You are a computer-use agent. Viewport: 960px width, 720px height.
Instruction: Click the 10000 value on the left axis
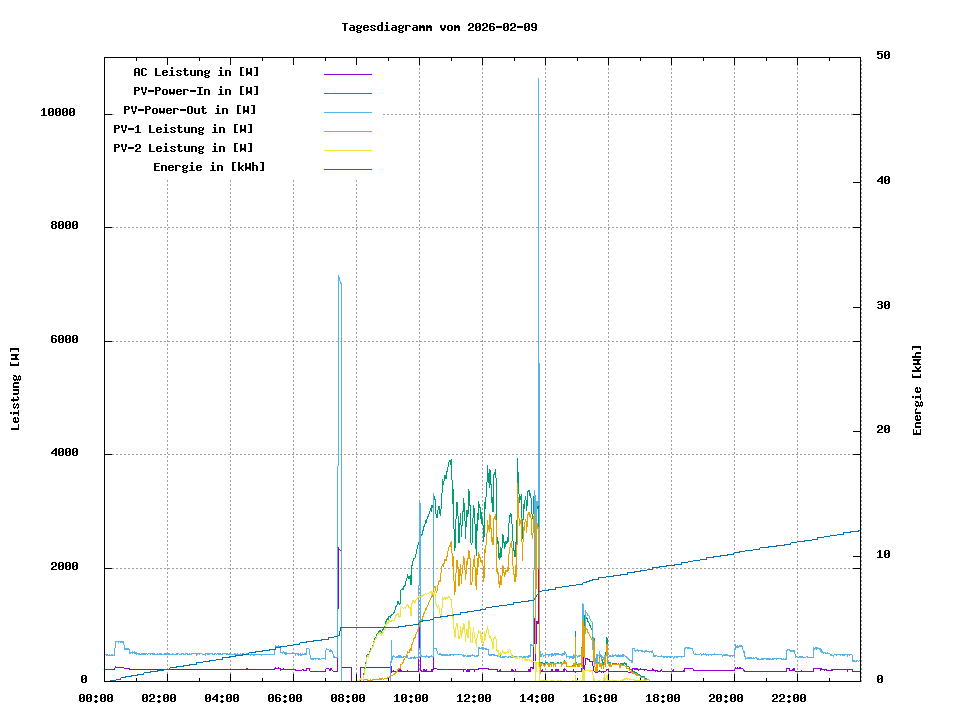click(x=57, y=113)
